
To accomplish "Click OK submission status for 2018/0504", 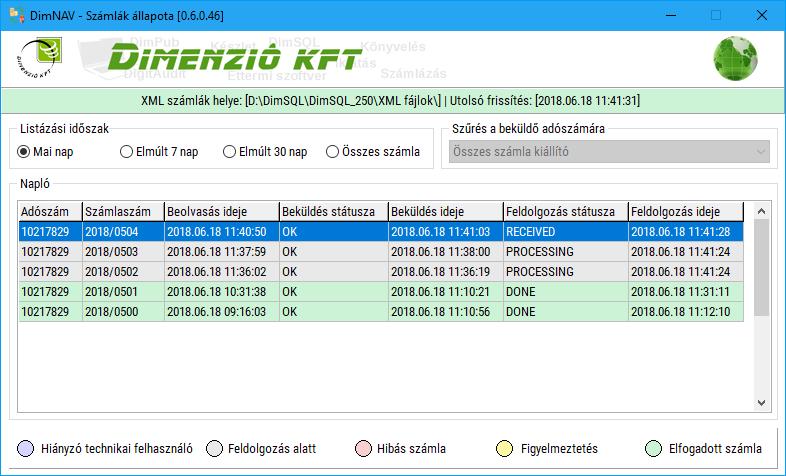I will click(334, 231).
